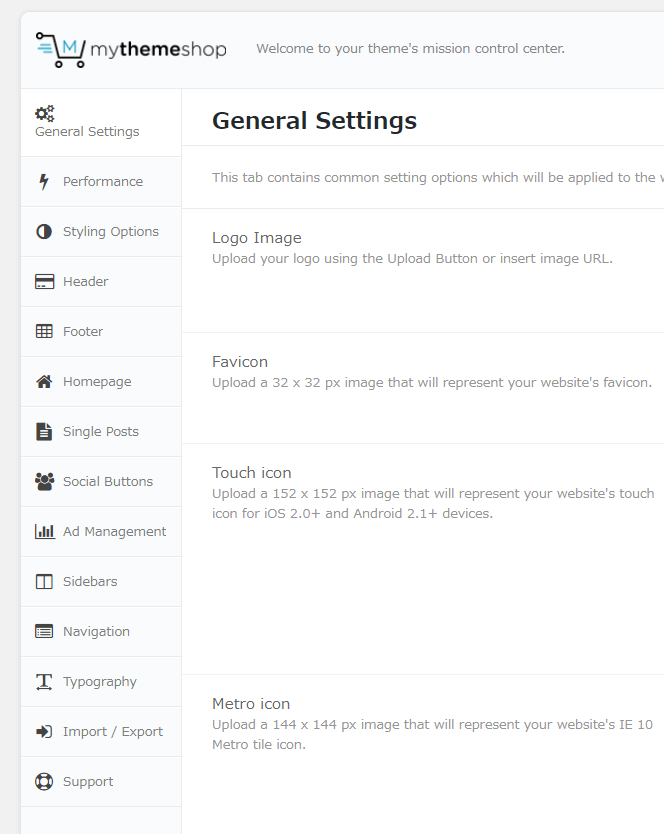Select the document icon for Single Posts

click(44, 431)
